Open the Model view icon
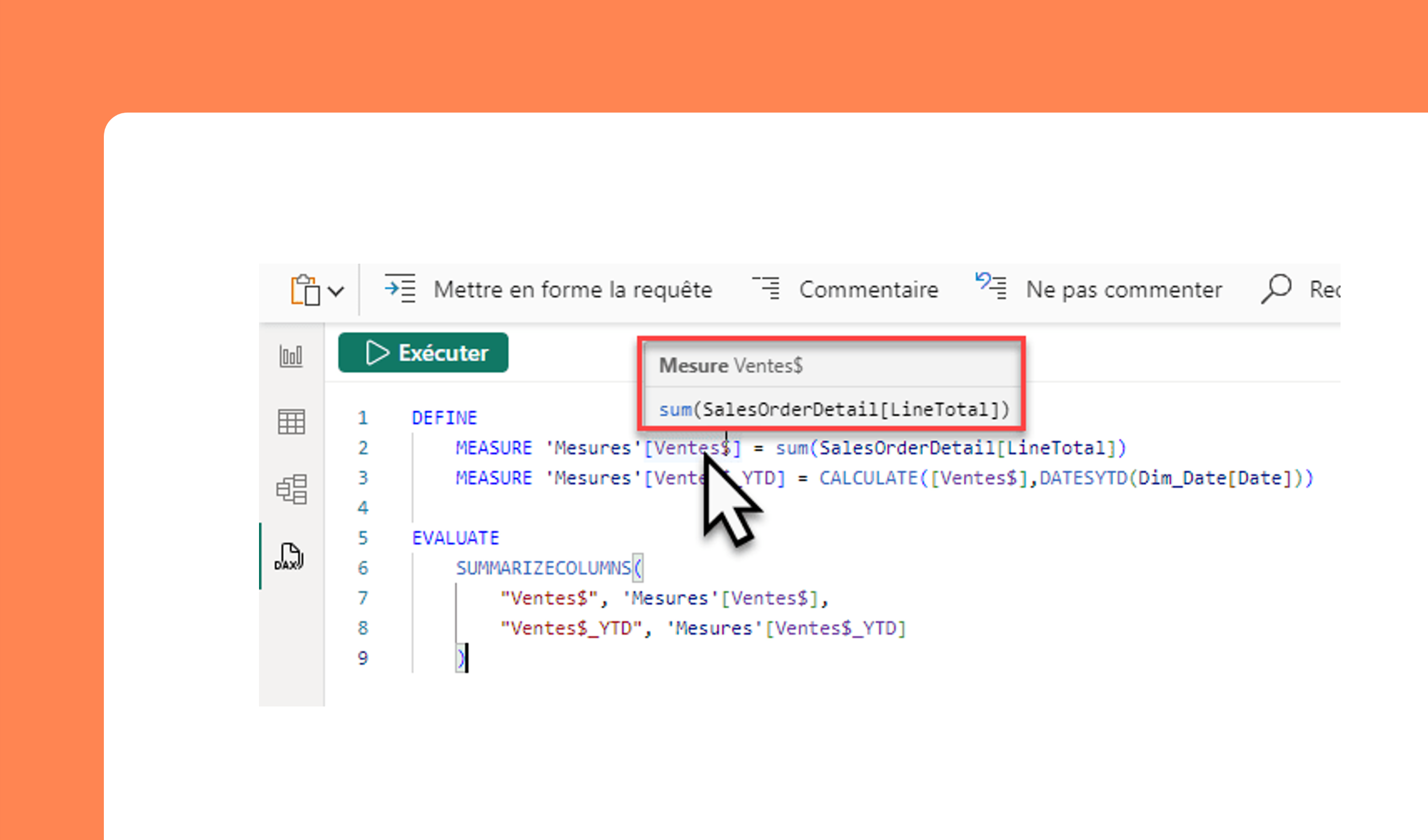This screenshot has height=840, width=1428. [x=291, y=489]
